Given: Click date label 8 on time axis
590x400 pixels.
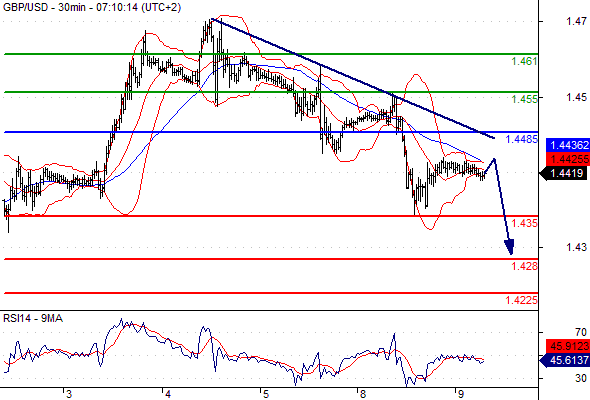Looking at the screenshot, I should tap(362, 394).
